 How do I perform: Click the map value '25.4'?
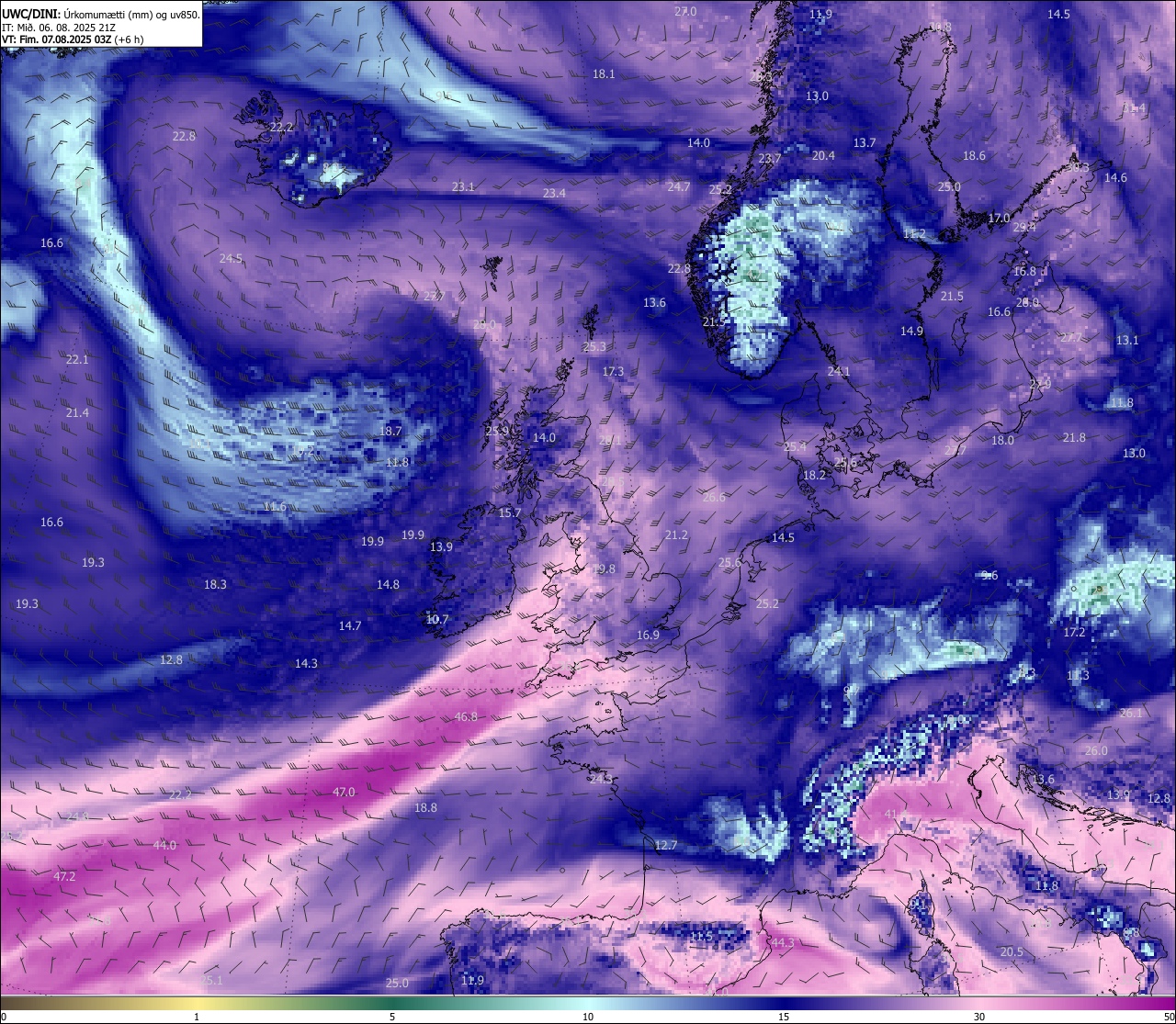coord(795,447)
